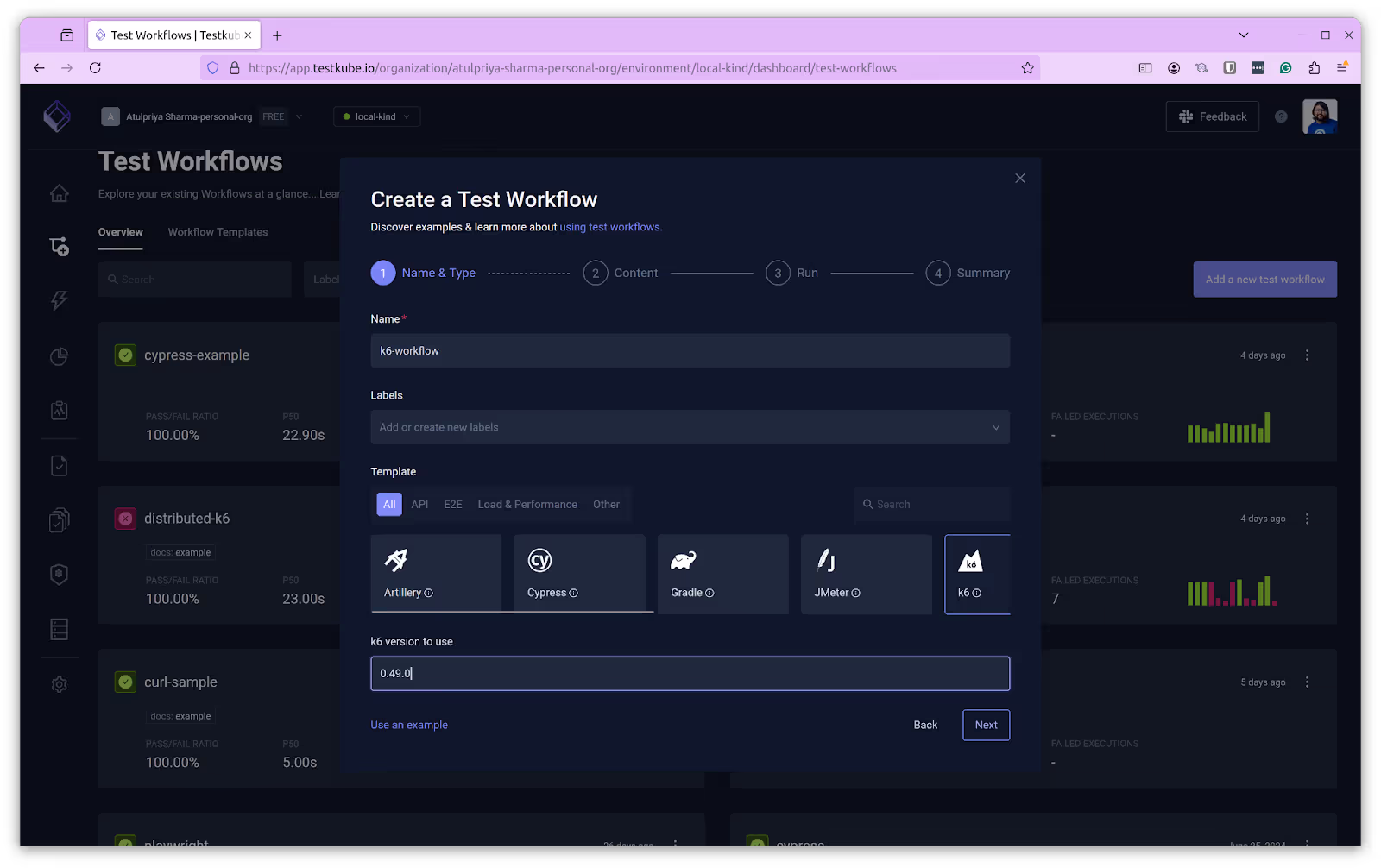Open the browser tab list chevron
Image resolution: width=1381 pixels, height=868 pixels.
click(x=1243, y=35)
